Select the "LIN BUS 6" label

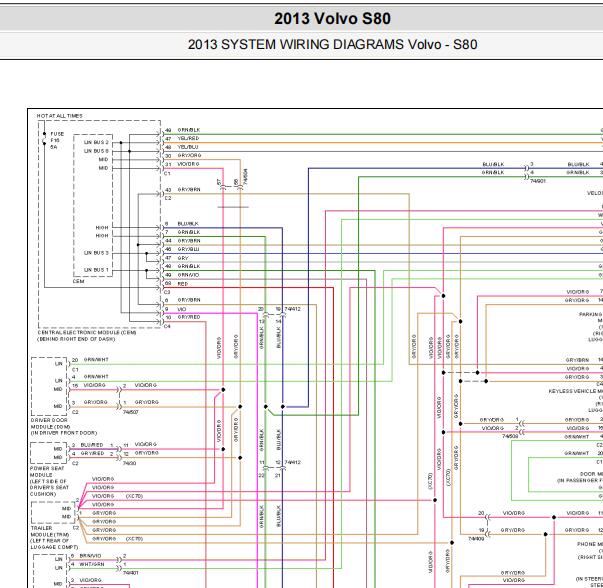coord(97,151)
